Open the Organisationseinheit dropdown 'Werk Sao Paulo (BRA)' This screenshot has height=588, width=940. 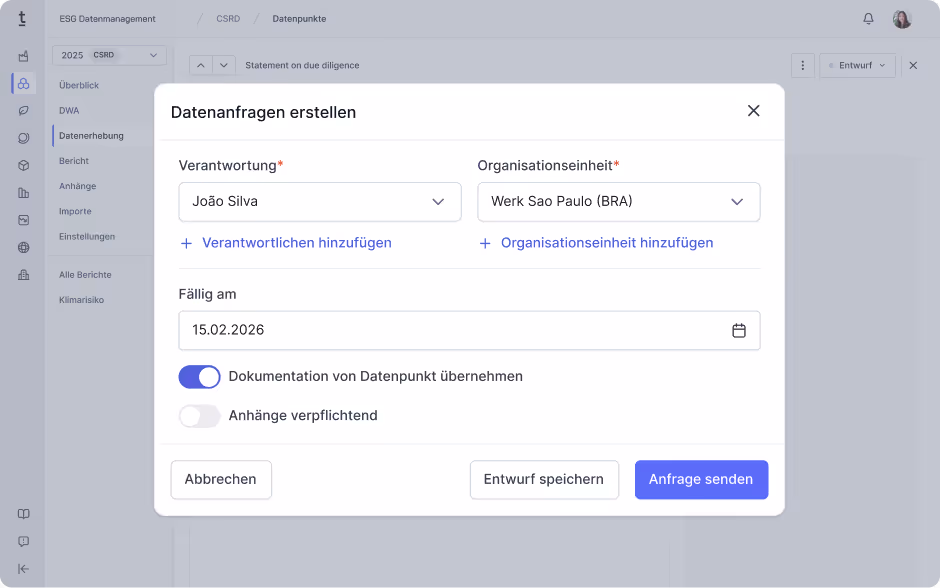[x=618, y=201]
